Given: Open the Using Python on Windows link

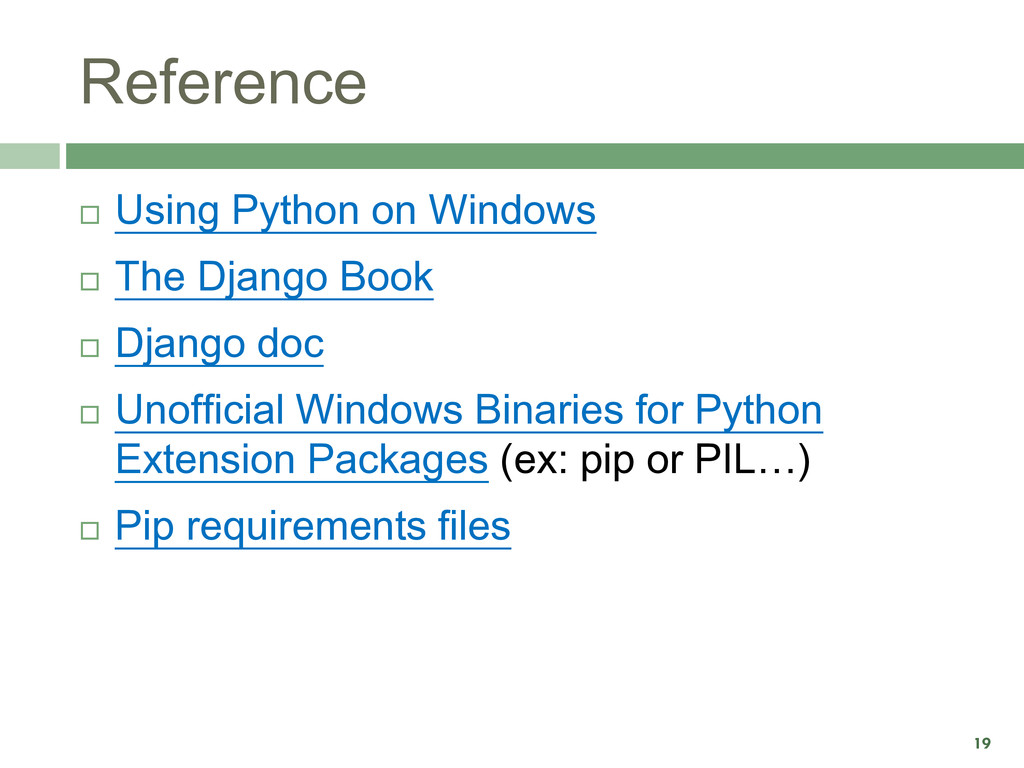Looking at the screenshot, I should [355, 211].
